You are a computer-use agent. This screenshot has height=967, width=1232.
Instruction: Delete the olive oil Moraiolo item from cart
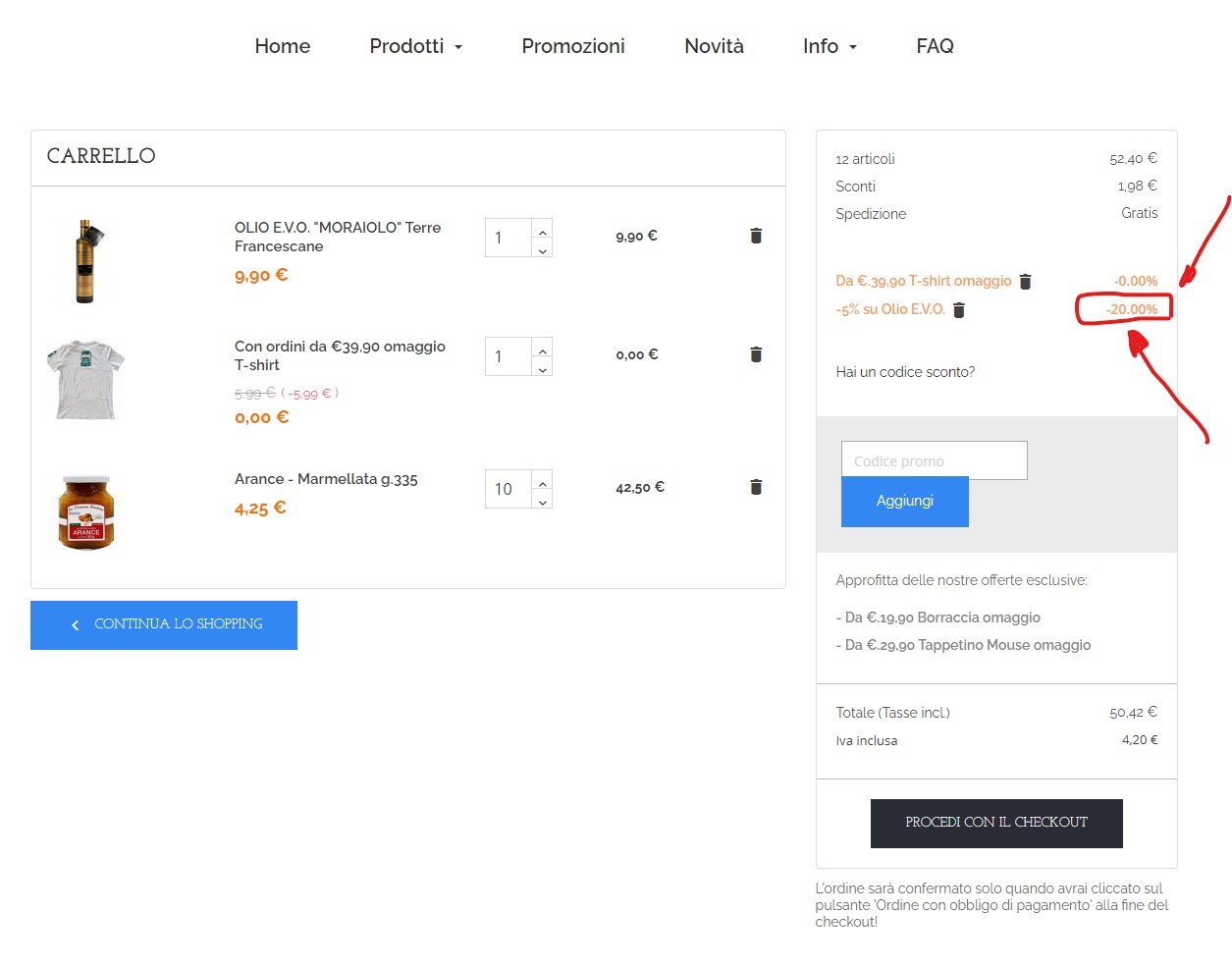pyautogui.click(x=756, y=236)
